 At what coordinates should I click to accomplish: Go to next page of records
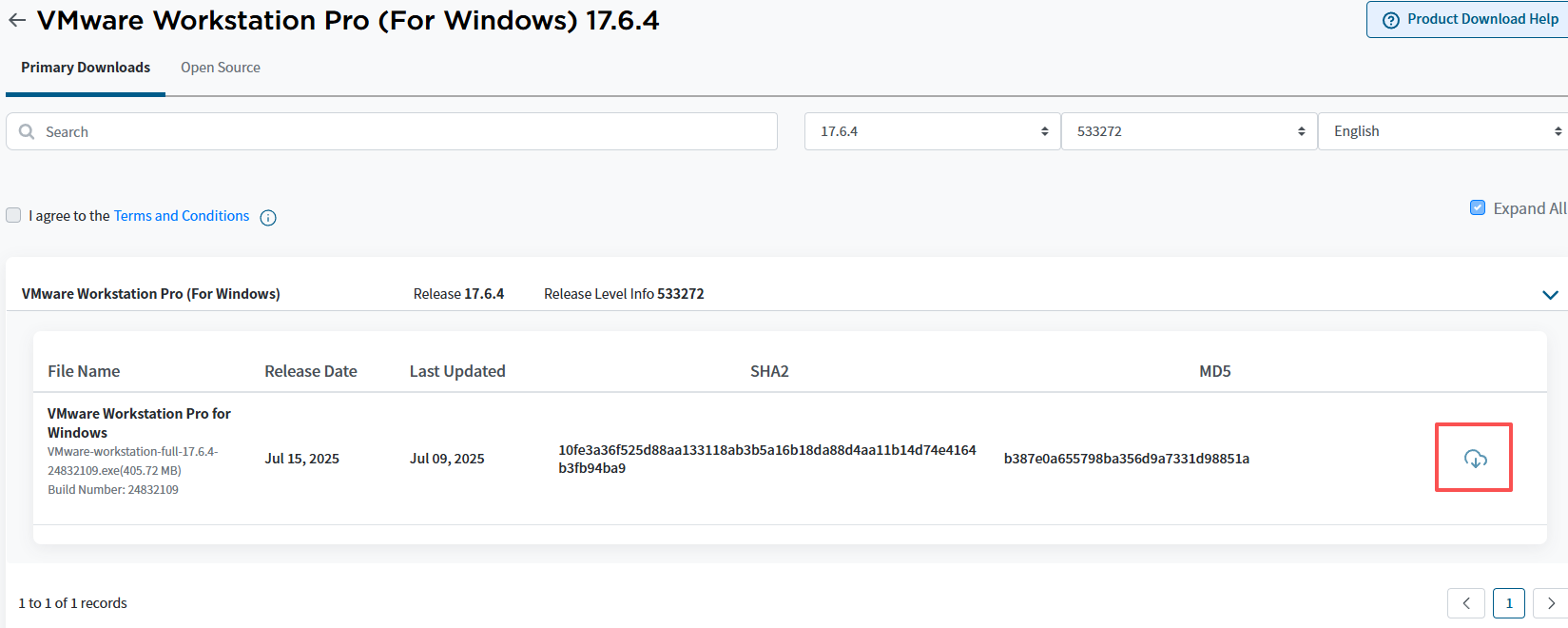pos(1551,603)
